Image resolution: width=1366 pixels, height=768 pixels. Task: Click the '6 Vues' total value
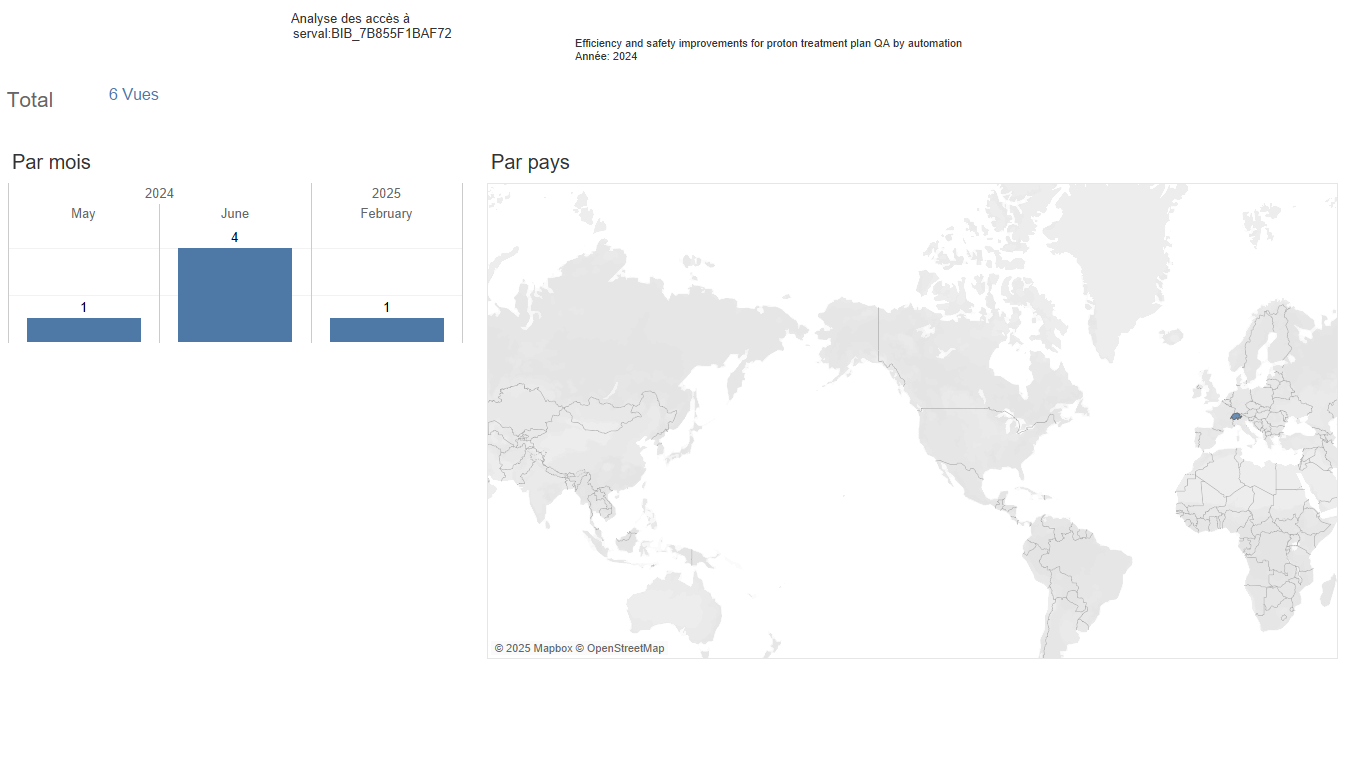(134, 94)
